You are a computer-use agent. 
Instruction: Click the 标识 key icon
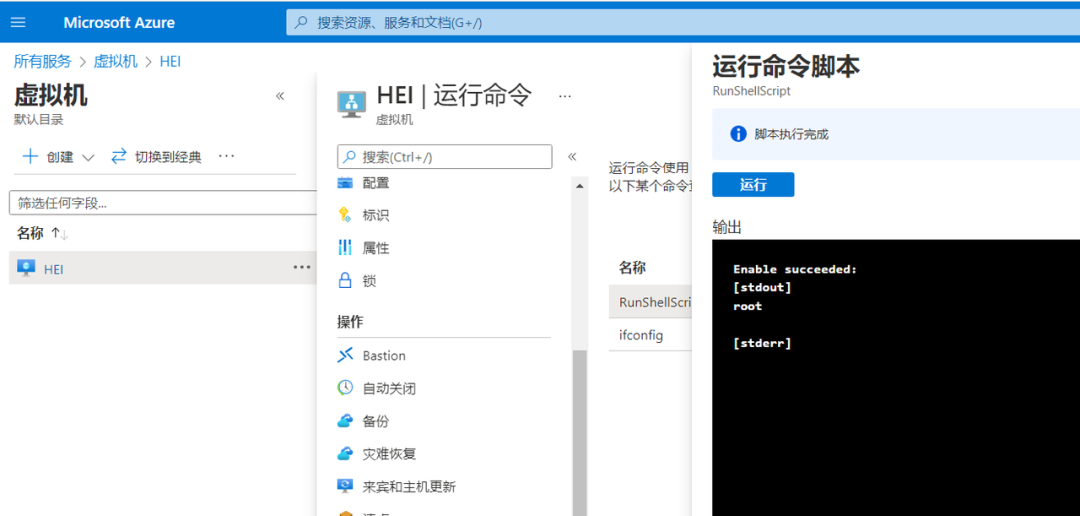coord(345,216)
